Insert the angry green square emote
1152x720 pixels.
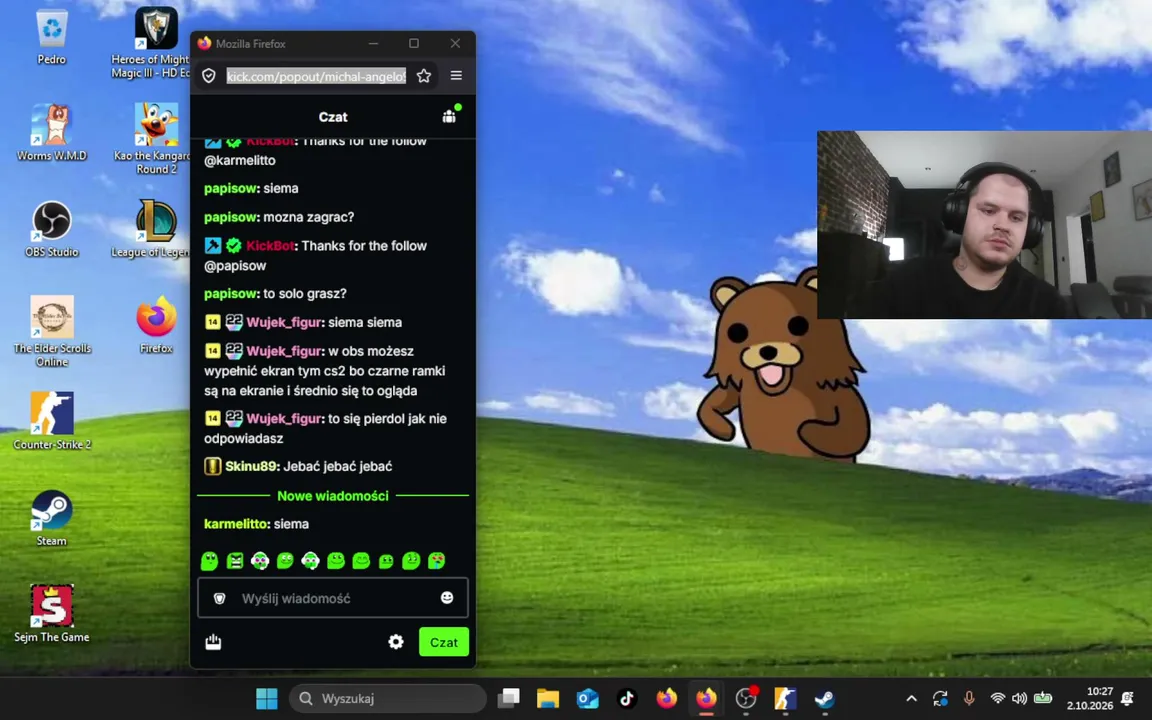[234, 561]
